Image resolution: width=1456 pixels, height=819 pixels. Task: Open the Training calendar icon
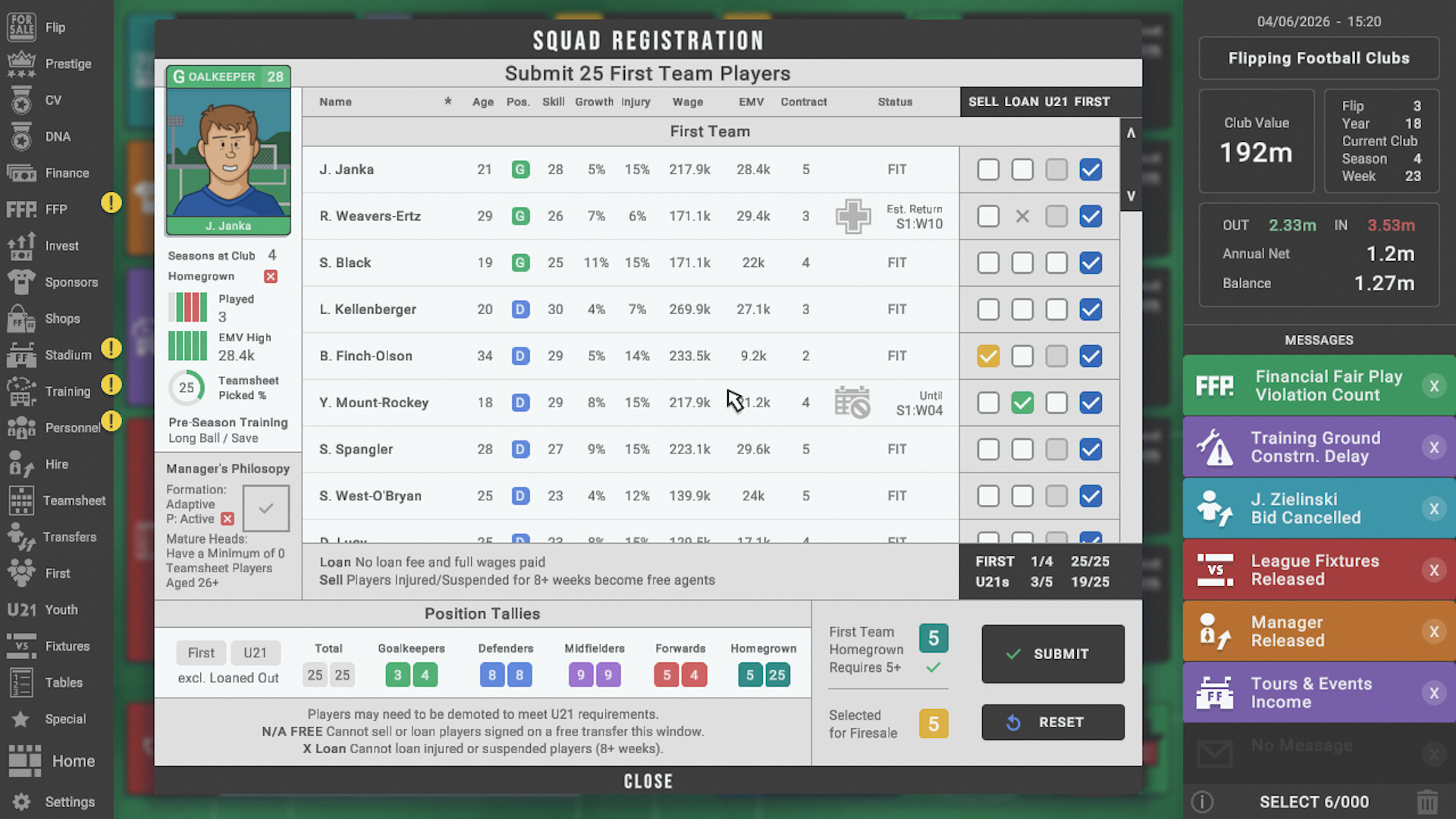click(21, 391)
